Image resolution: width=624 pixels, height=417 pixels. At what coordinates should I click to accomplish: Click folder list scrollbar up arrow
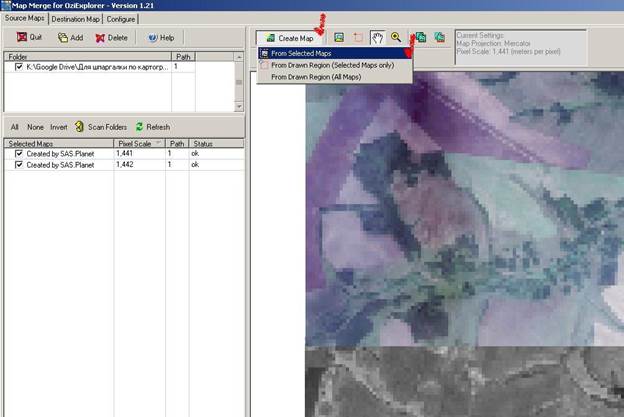coord(239,57)
